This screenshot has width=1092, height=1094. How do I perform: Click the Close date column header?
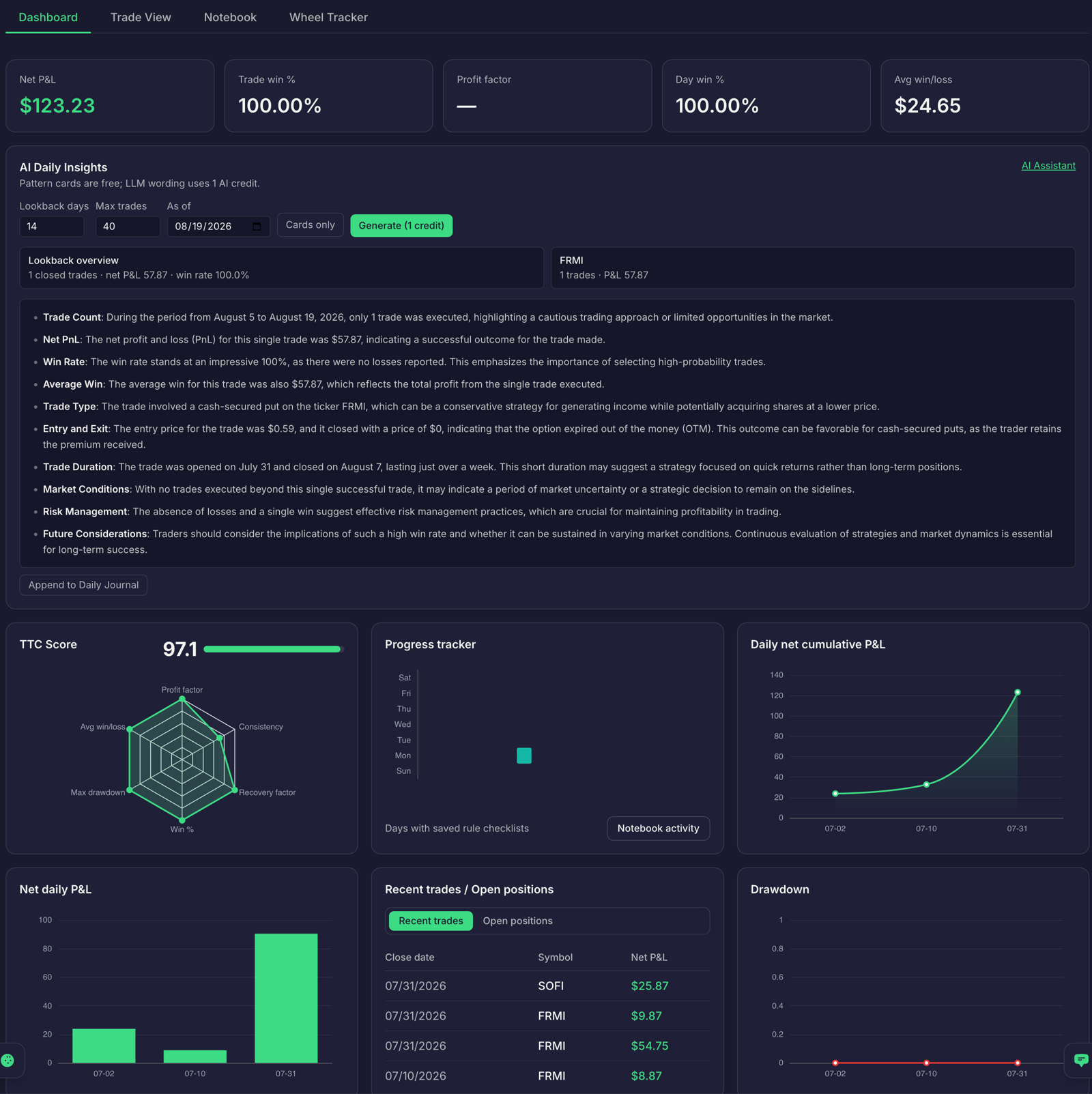pyautogui.click(x=409, y=958)
